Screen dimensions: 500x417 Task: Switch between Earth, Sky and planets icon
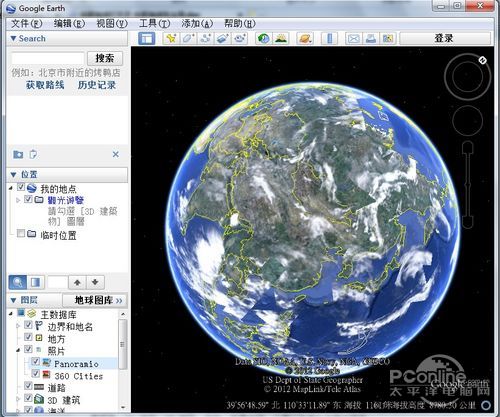pyautogui.click(x=305, y=38)
